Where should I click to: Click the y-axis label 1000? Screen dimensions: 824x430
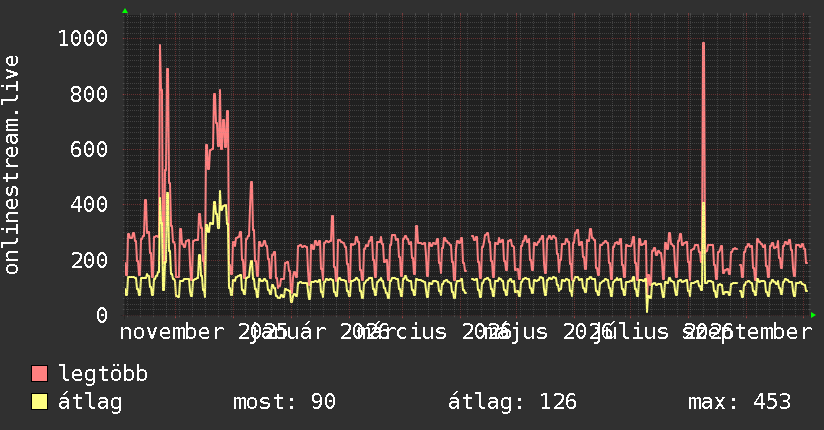pyautogui.click(x=83, y=38)
